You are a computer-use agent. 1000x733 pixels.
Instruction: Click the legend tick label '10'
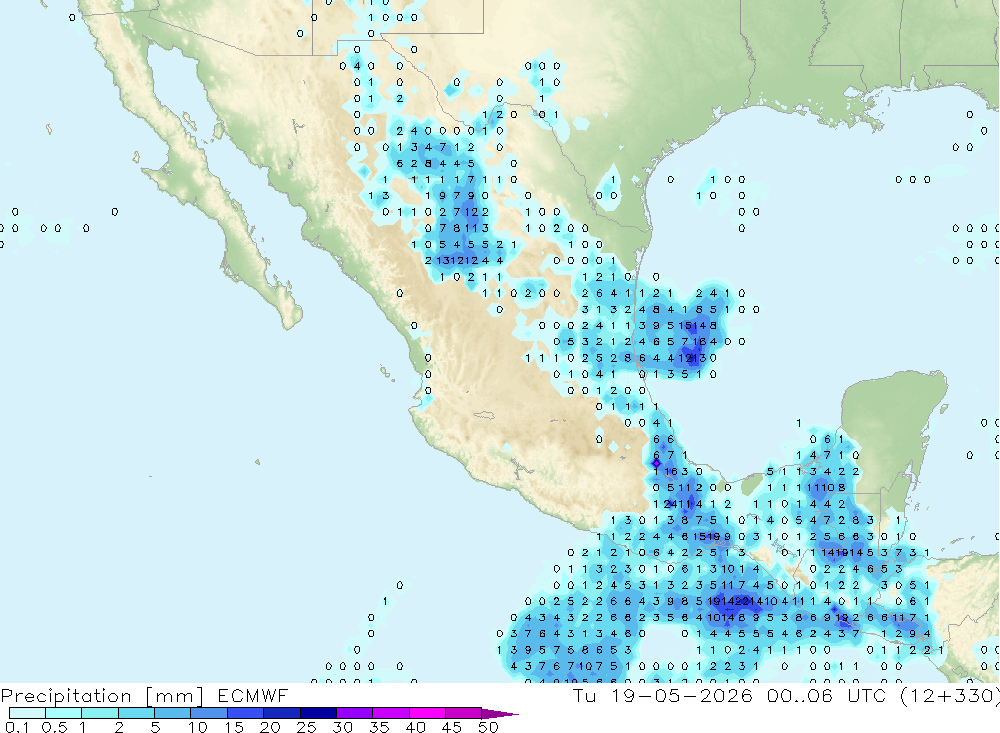tap(198, 727)
